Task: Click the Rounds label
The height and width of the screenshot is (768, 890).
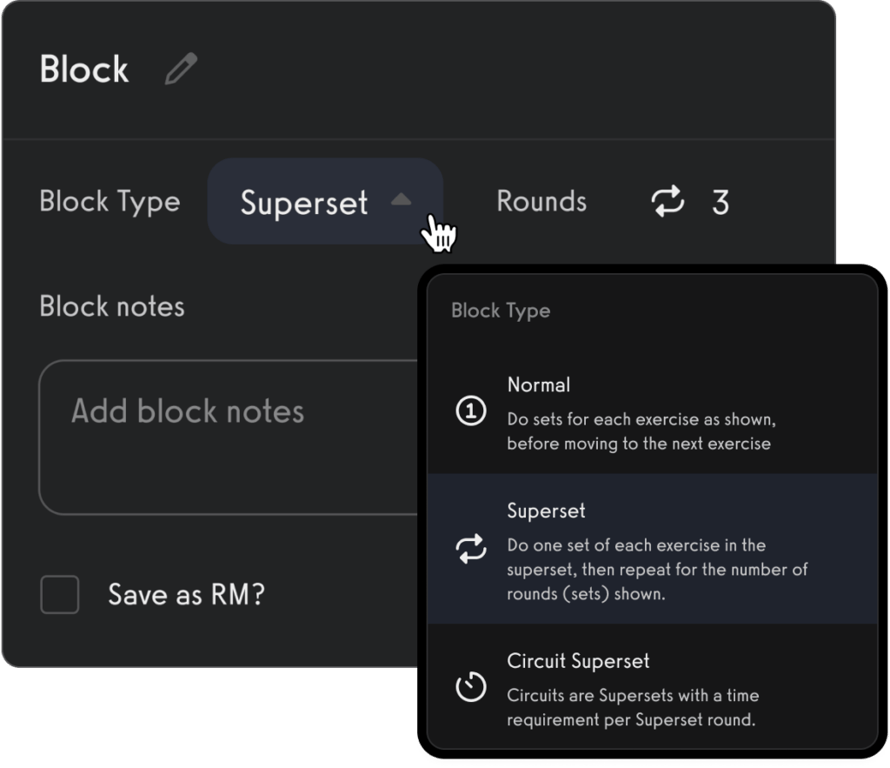Action: [x=541, y=202]
